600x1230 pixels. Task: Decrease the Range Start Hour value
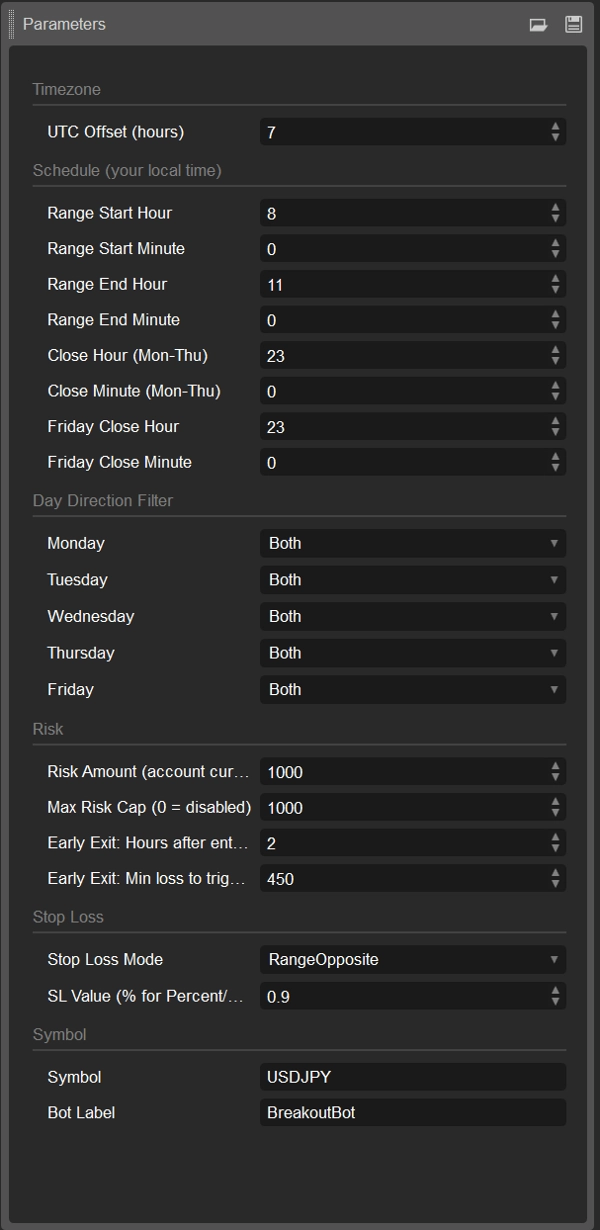[555, 218]
